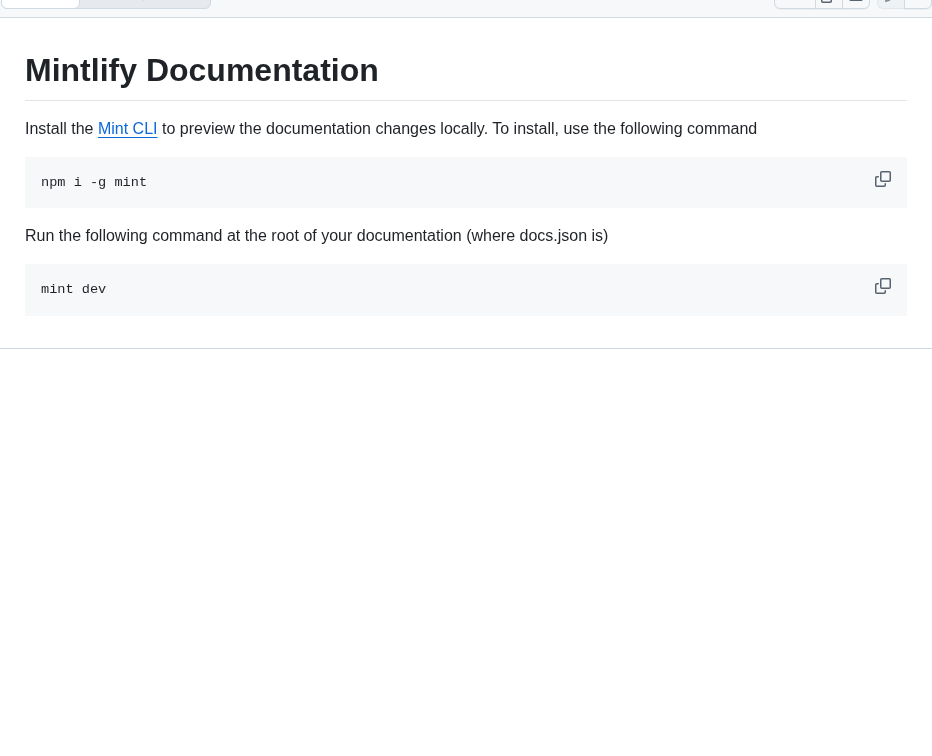Open the Mint CLI link
Screen dimensions: 932x756
(127, 128)
